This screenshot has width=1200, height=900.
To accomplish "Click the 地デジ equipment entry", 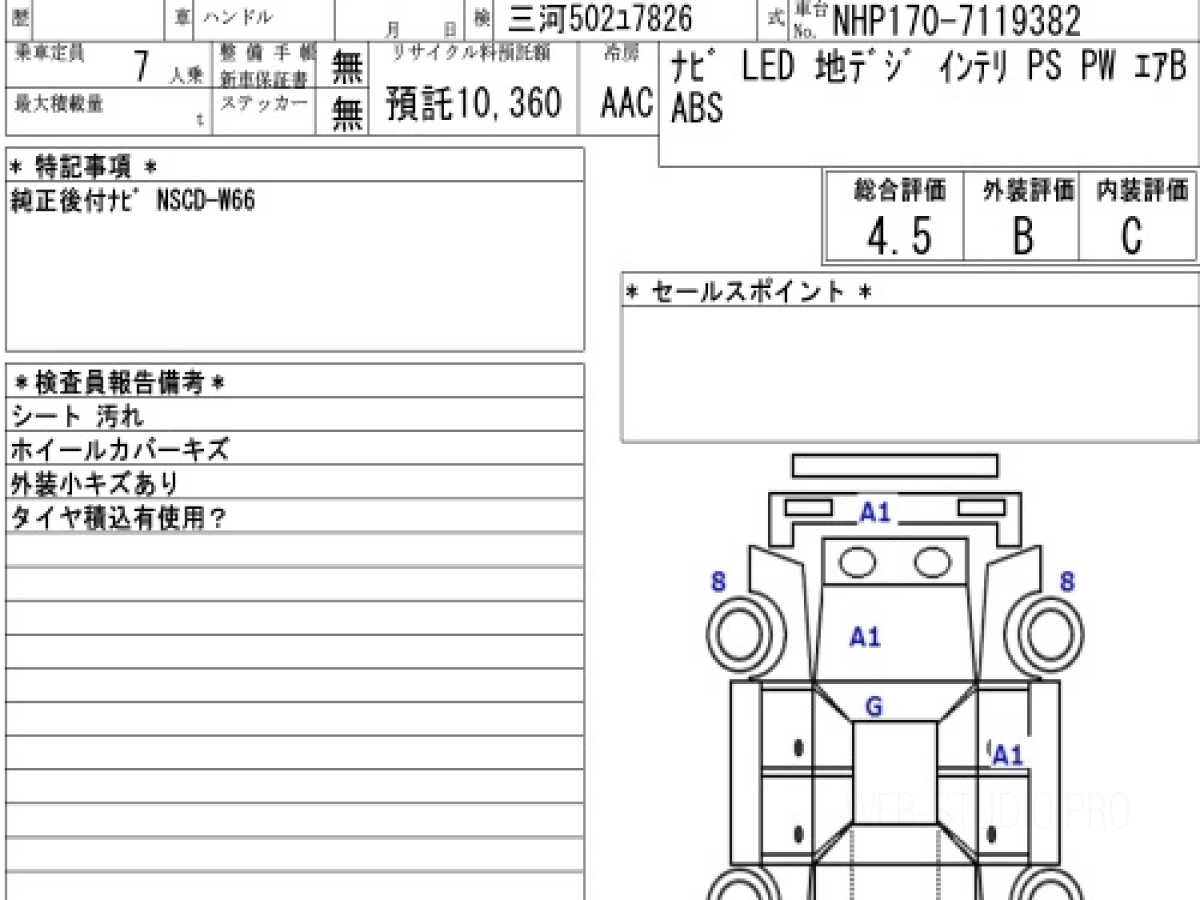I will point(862,67).
